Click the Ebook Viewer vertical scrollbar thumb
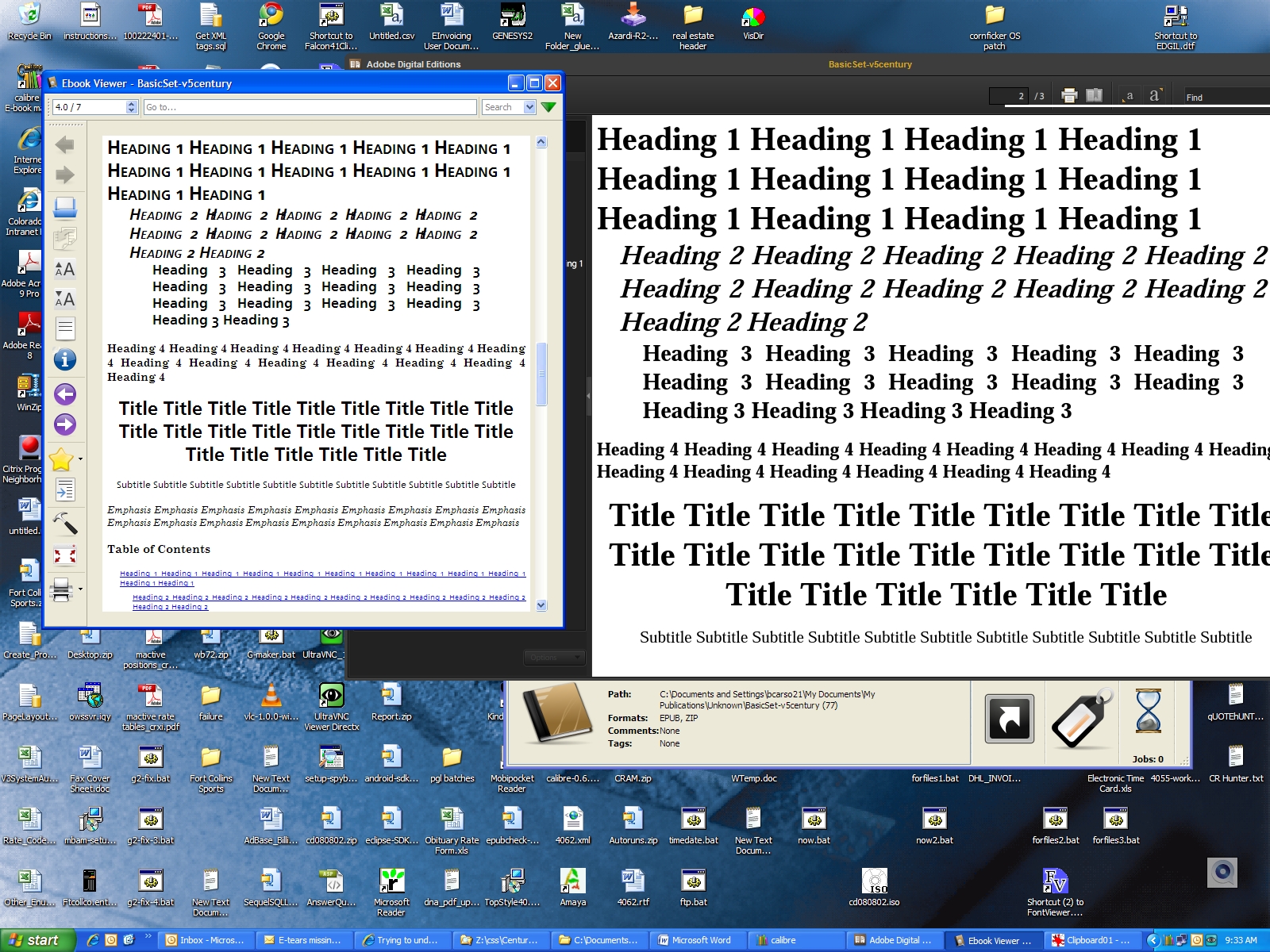The height and width of the screenshot is (952, 1270). click(541, 374)
